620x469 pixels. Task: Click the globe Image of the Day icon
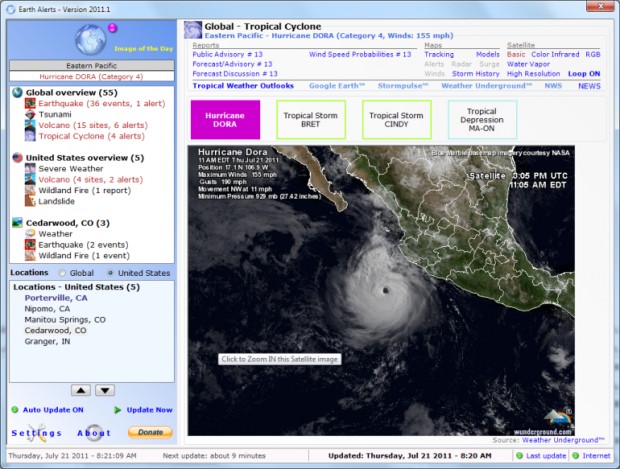pos(91,40)
